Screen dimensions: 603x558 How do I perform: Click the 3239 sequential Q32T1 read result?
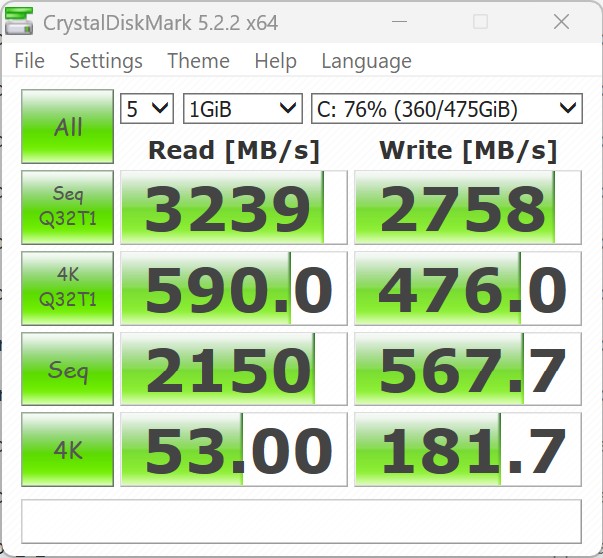pos(234,208)
